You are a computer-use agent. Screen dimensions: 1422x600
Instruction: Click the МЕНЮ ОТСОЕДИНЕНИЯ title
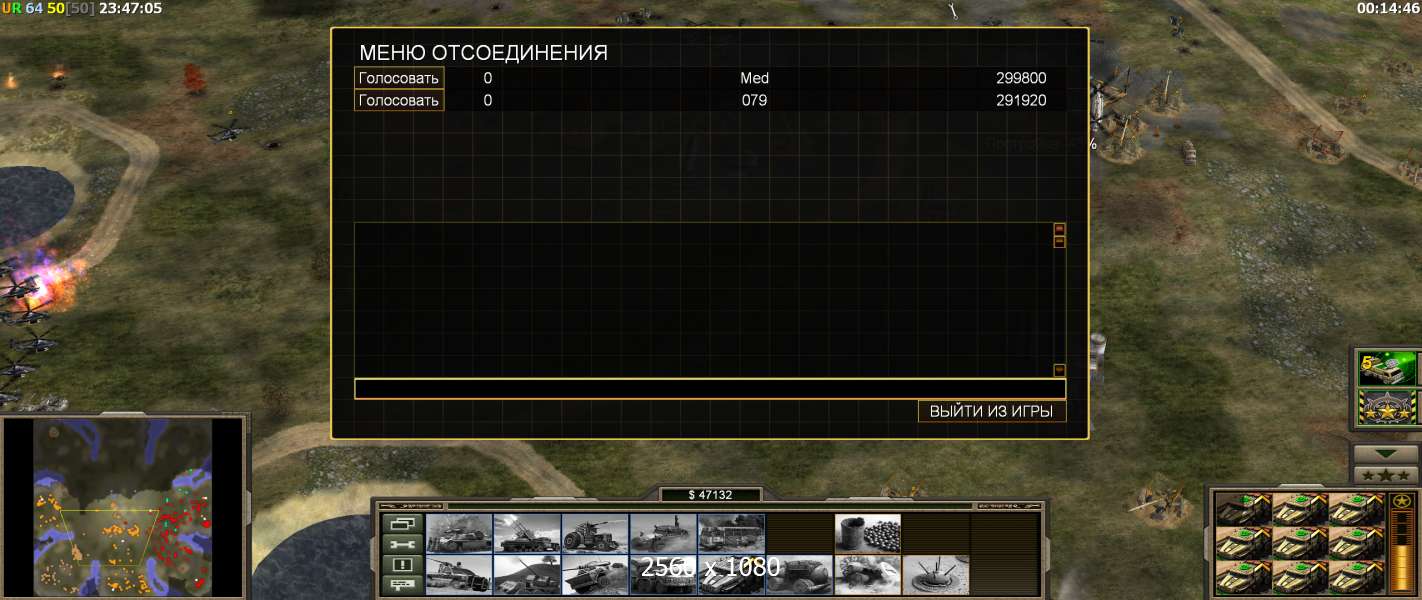coord(483,52)
